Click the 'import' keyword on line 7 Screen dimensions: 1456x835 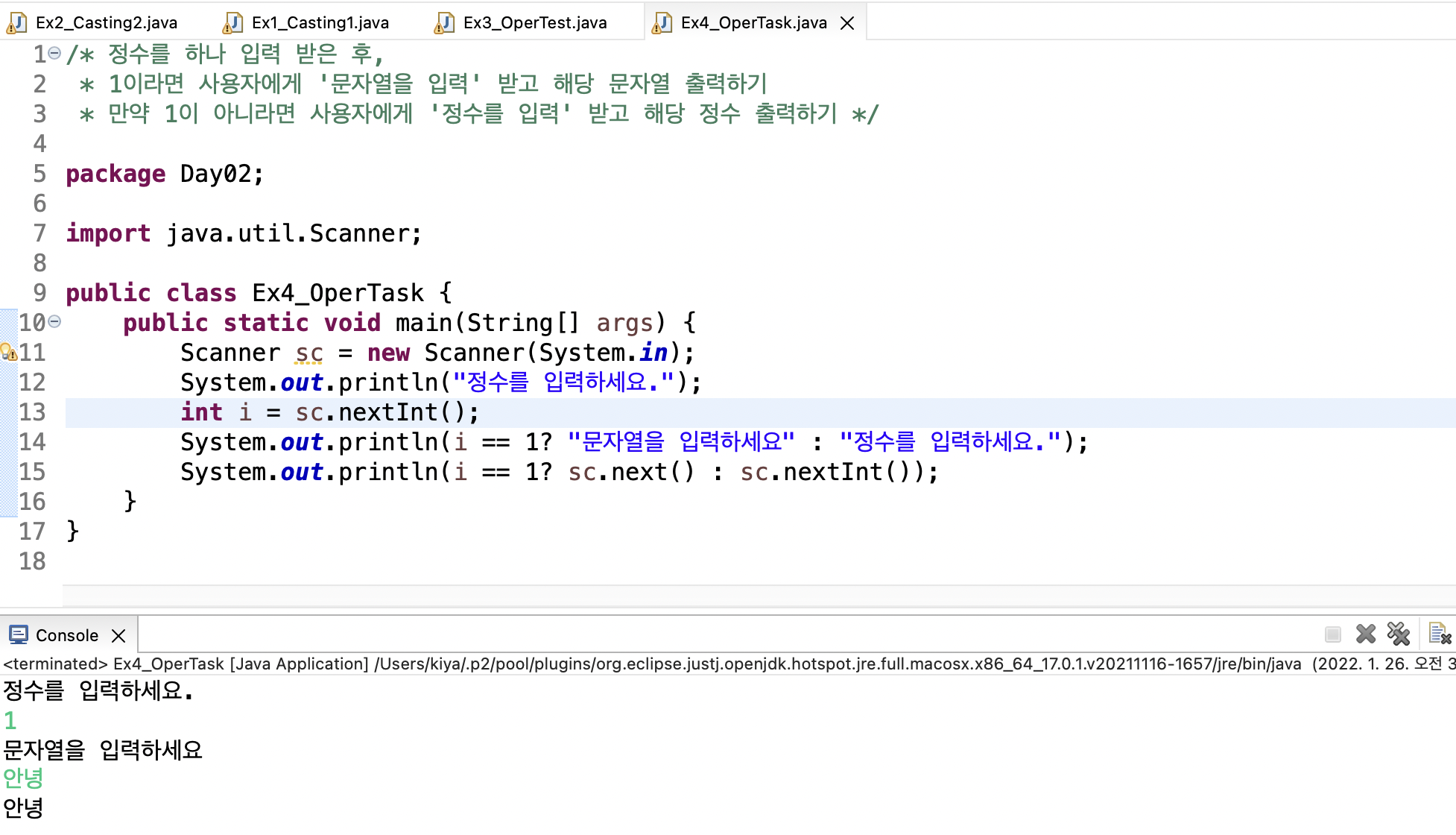click(x=108, y=233)
